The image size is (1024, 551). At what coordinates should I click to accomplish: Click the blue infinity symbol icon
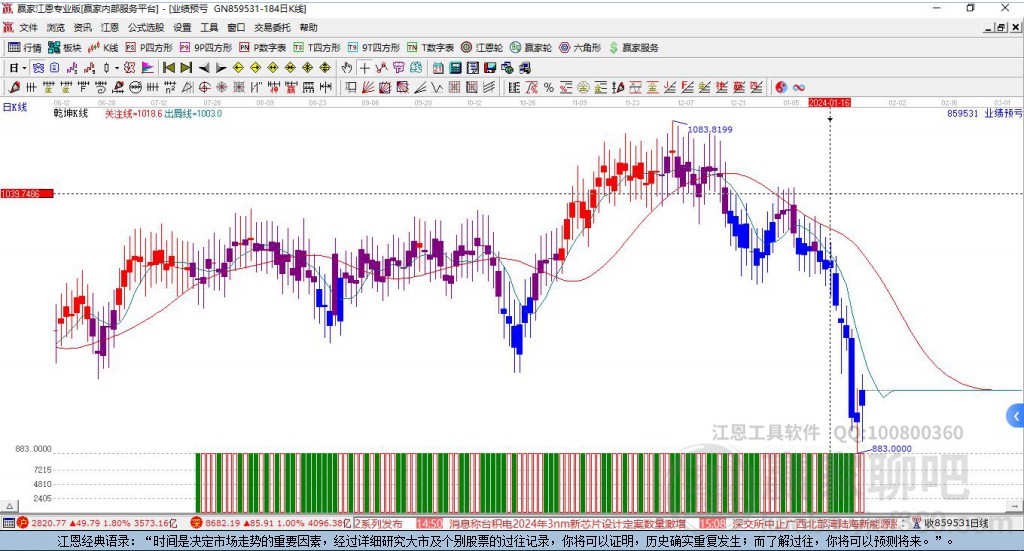(x=799, y=87)
